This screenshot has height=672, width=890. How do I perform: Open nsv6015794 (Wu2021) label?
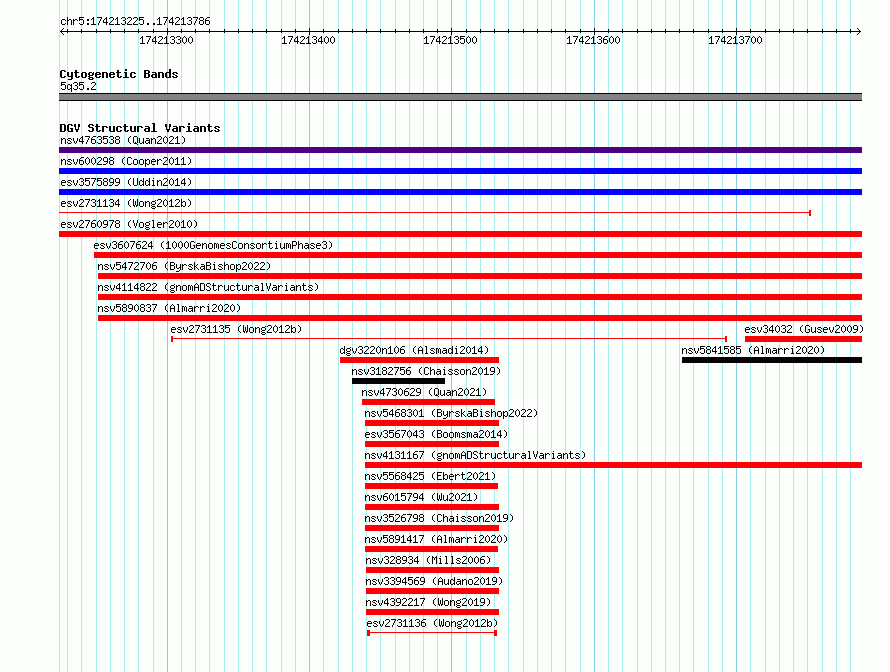pyautogui.click(x=421, y=497)
